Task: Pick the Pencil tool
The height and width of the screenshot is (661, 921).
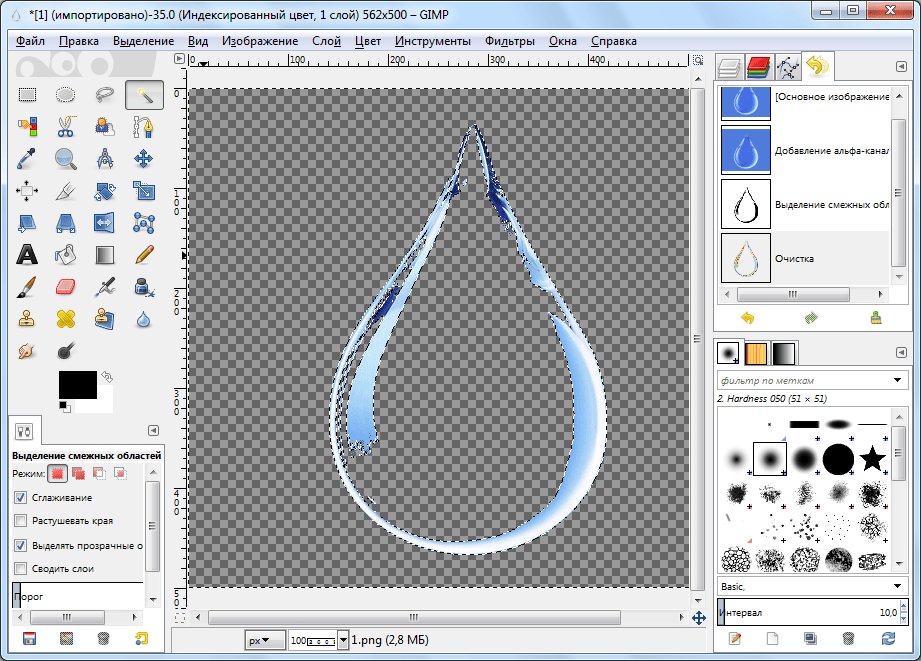Action: pyautogui.click(x=144, y=254)
